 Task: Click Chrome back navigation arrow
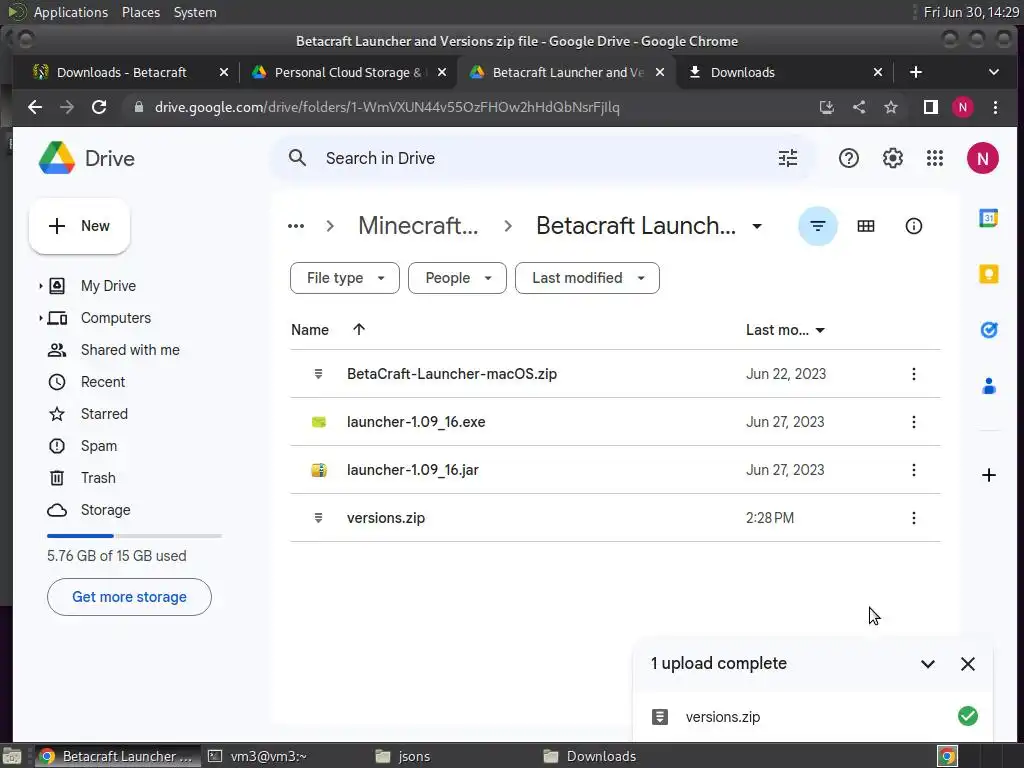tap(35, 107)
